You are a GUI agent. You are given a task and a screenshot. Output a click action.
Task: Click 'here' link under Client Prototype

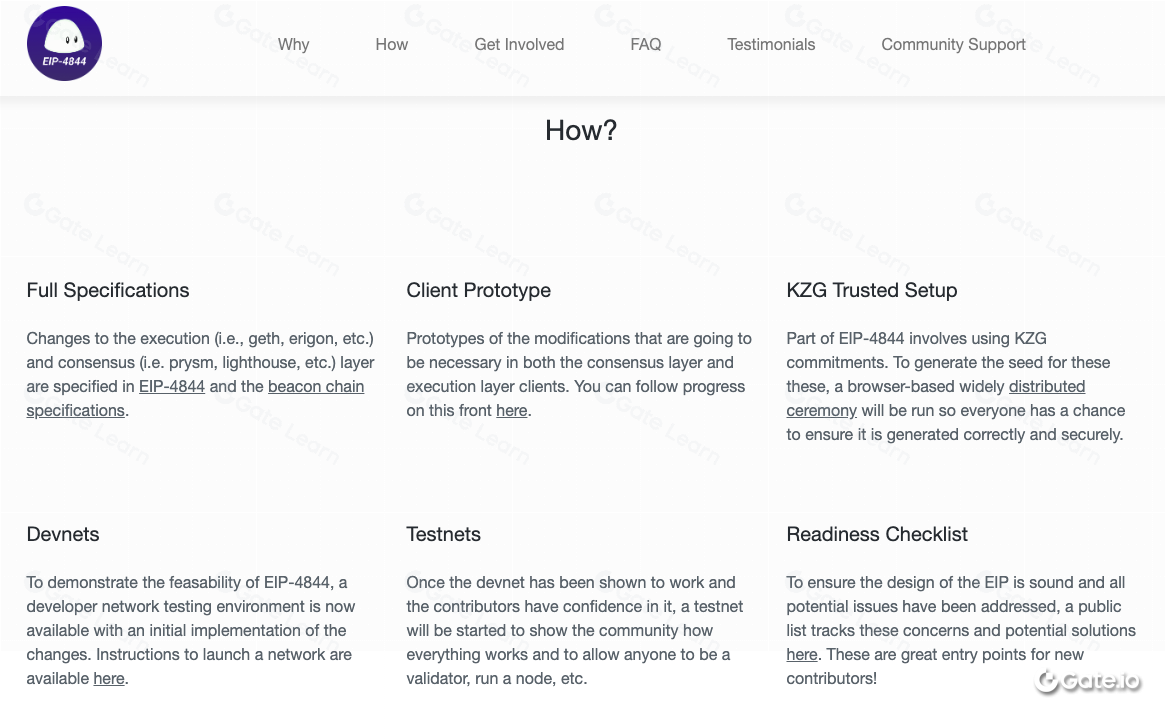pyautogui.click(x=512, y=411)
